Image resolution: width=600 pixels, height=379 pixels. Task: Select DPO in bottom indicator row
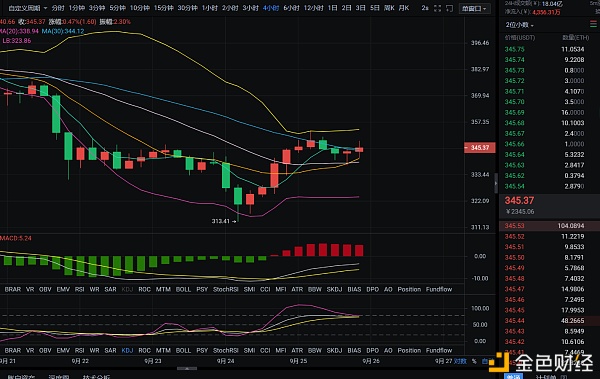[372, 350]
